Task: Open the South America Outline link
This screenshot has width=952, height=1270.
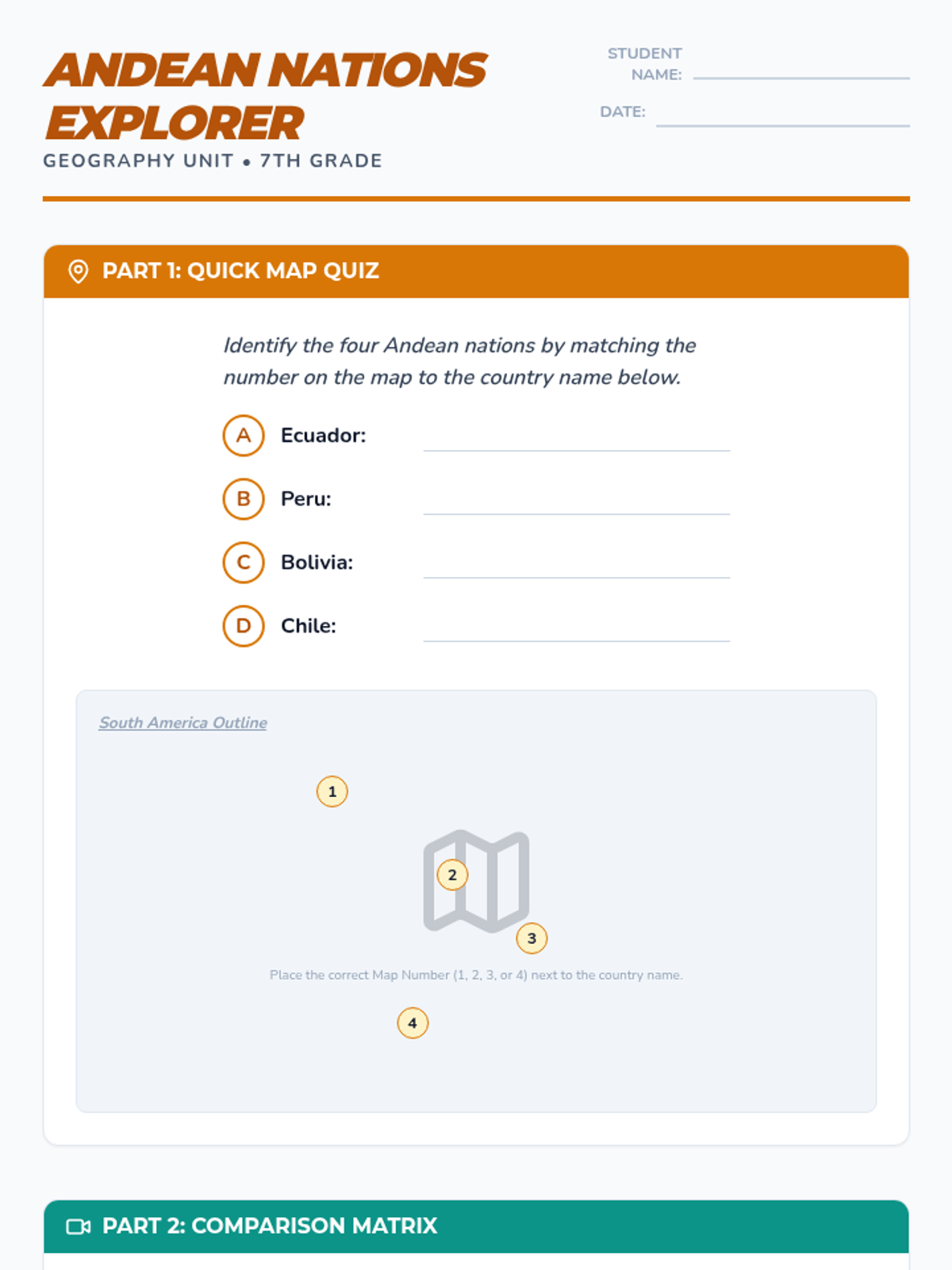Action: click(x=182, y=723)
